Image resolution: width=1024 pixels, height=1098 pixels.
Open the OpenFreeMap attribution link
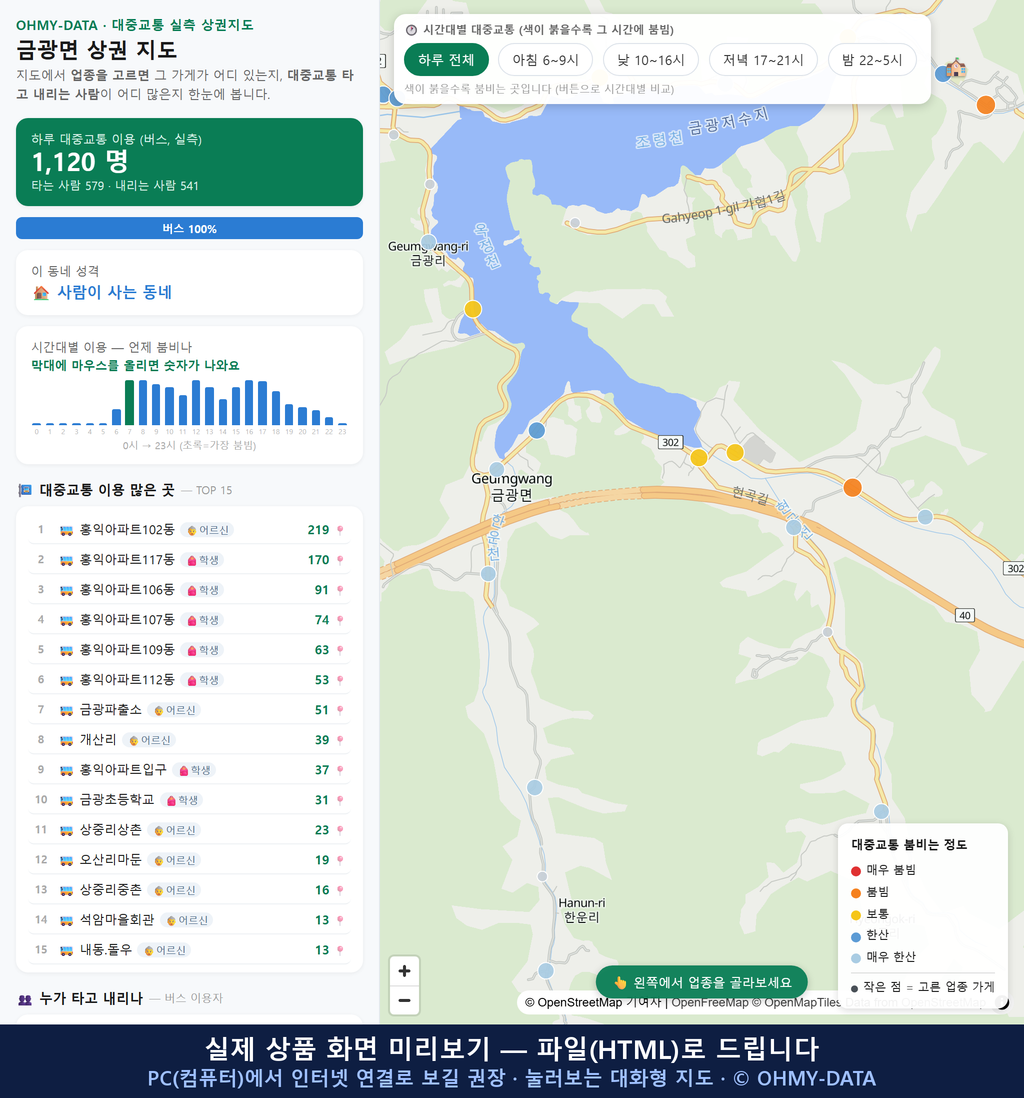pos(710,1002)
